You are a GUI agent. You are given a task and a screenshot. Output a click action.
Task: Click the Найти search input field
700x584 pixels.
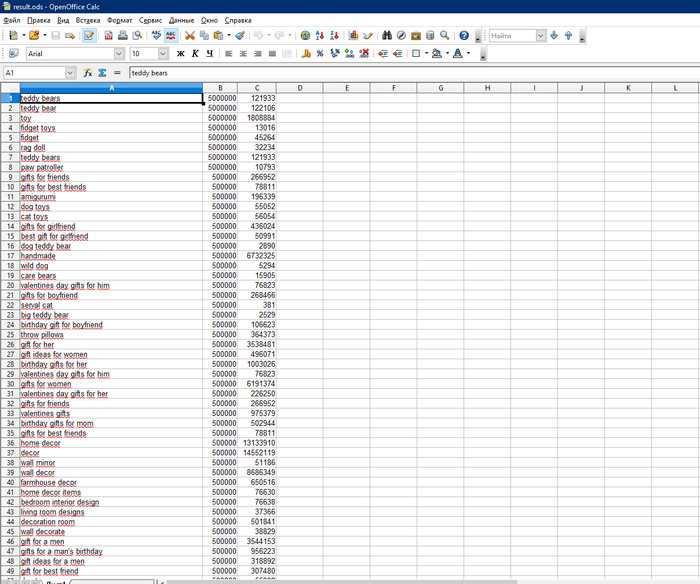(512, 35)
